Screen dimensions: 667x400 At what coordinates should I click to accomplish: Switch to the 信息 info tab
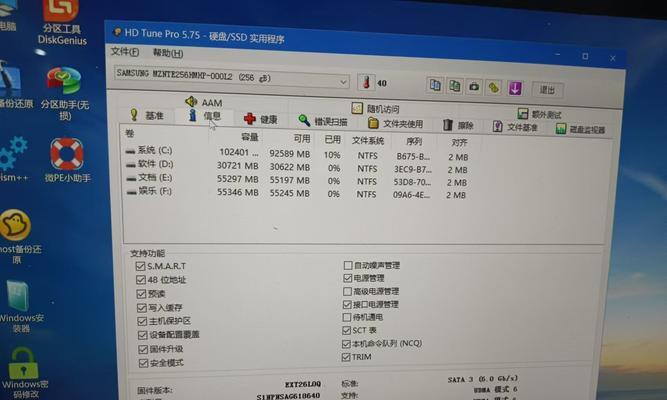205,116
